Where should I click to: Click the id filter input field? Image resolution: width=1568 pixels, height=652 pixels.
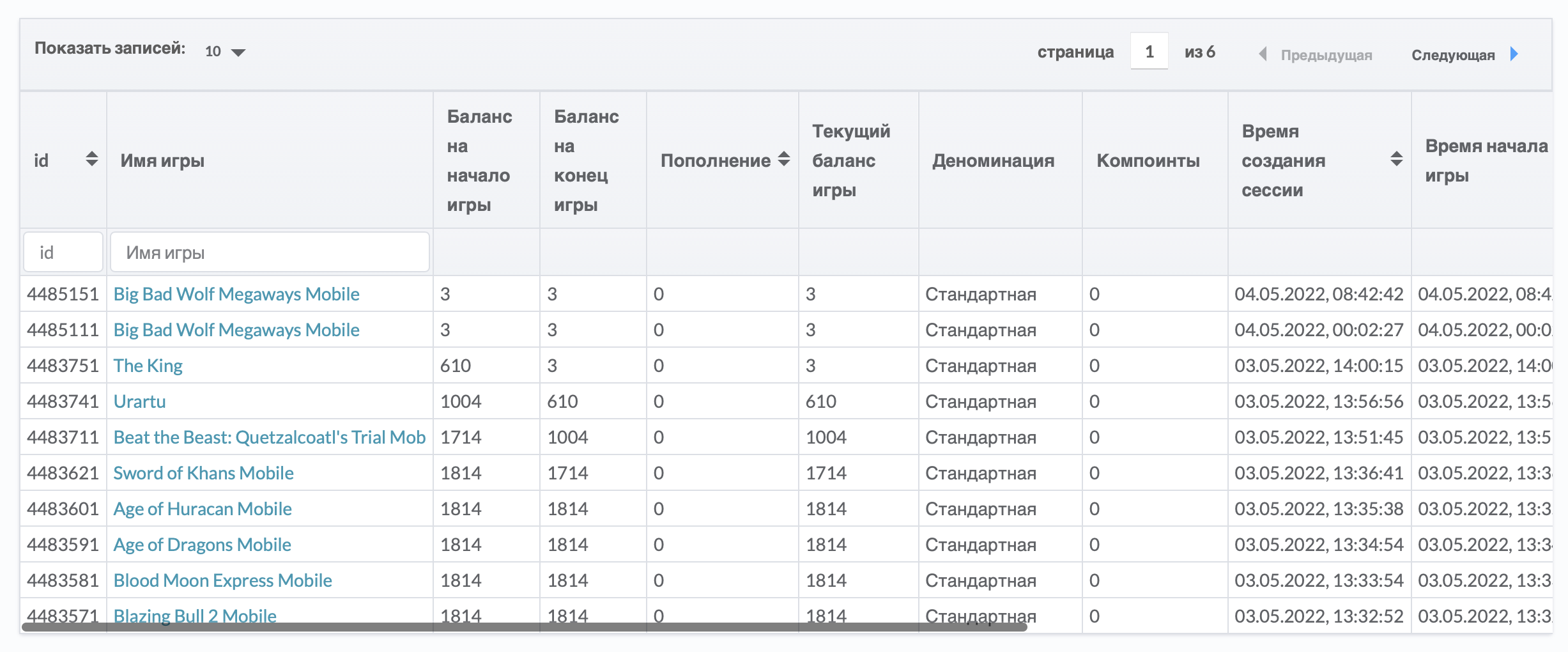click(x=63, y=252)
